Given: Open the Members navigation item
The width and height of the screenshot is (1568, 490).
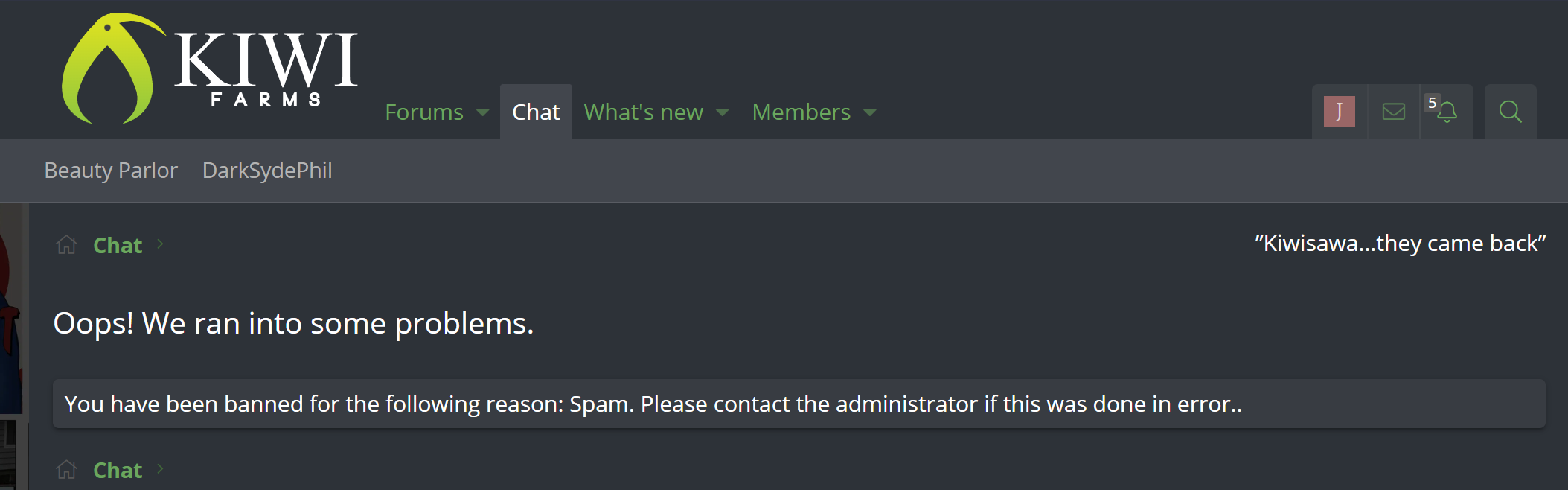Looking at the screenshot, I should pyautogui.click(x=801, y=112).
